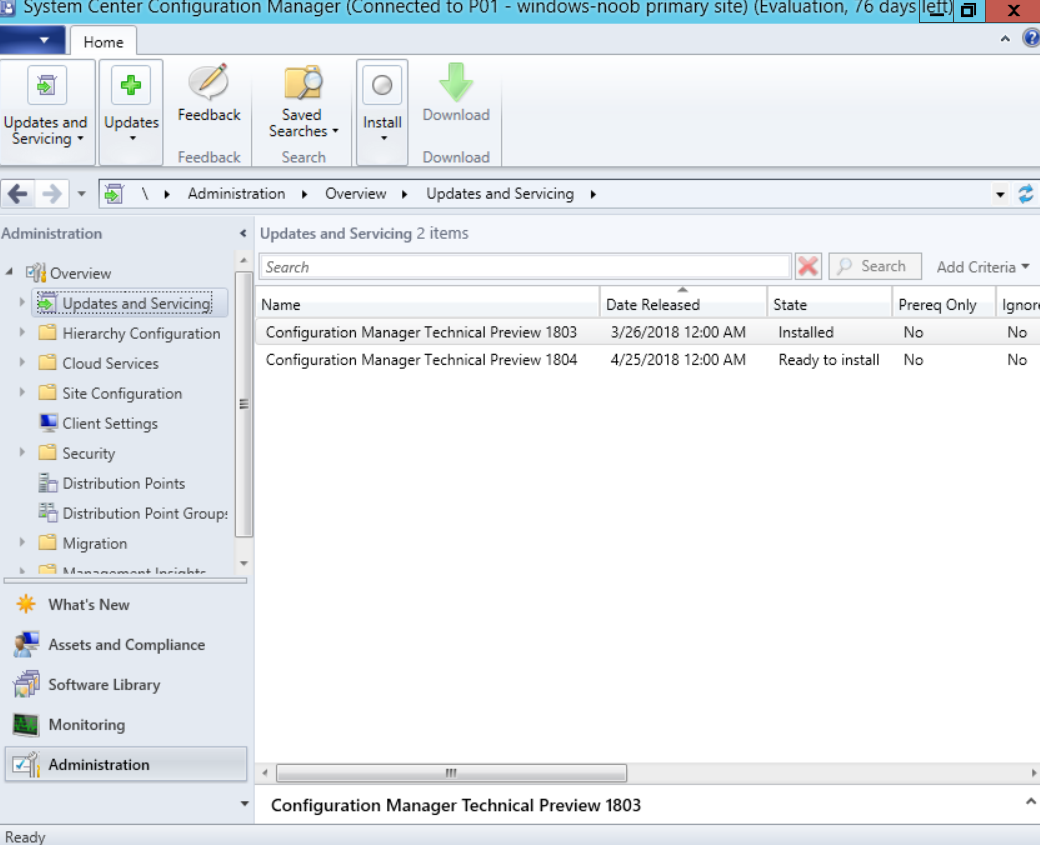Select the Distribution Point Groups icon
Viewport: 1040px width, 845px height.
pyautogui.click(x=48, y=513)
